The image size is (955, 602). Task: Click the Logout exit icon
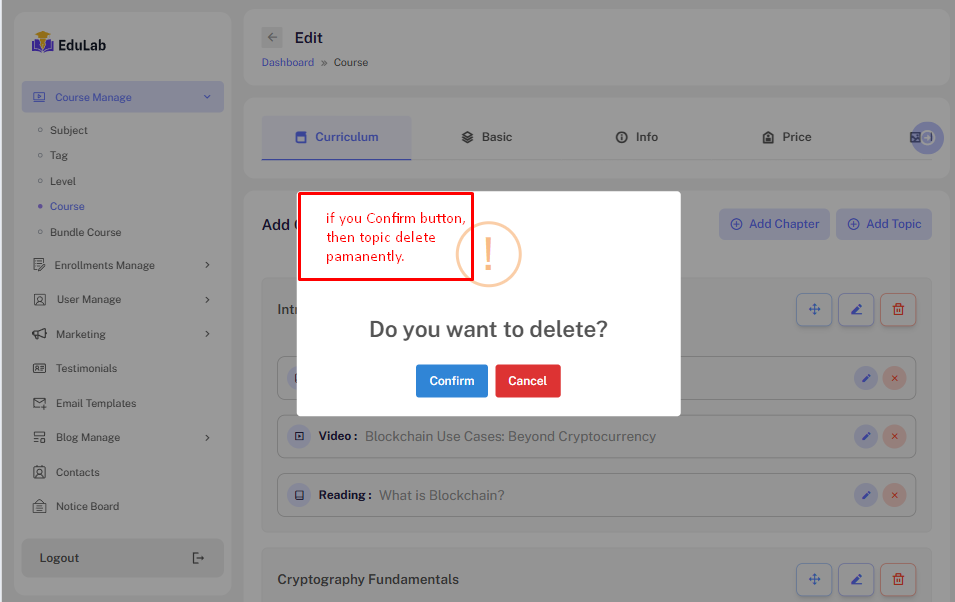(x=198, y=558)
